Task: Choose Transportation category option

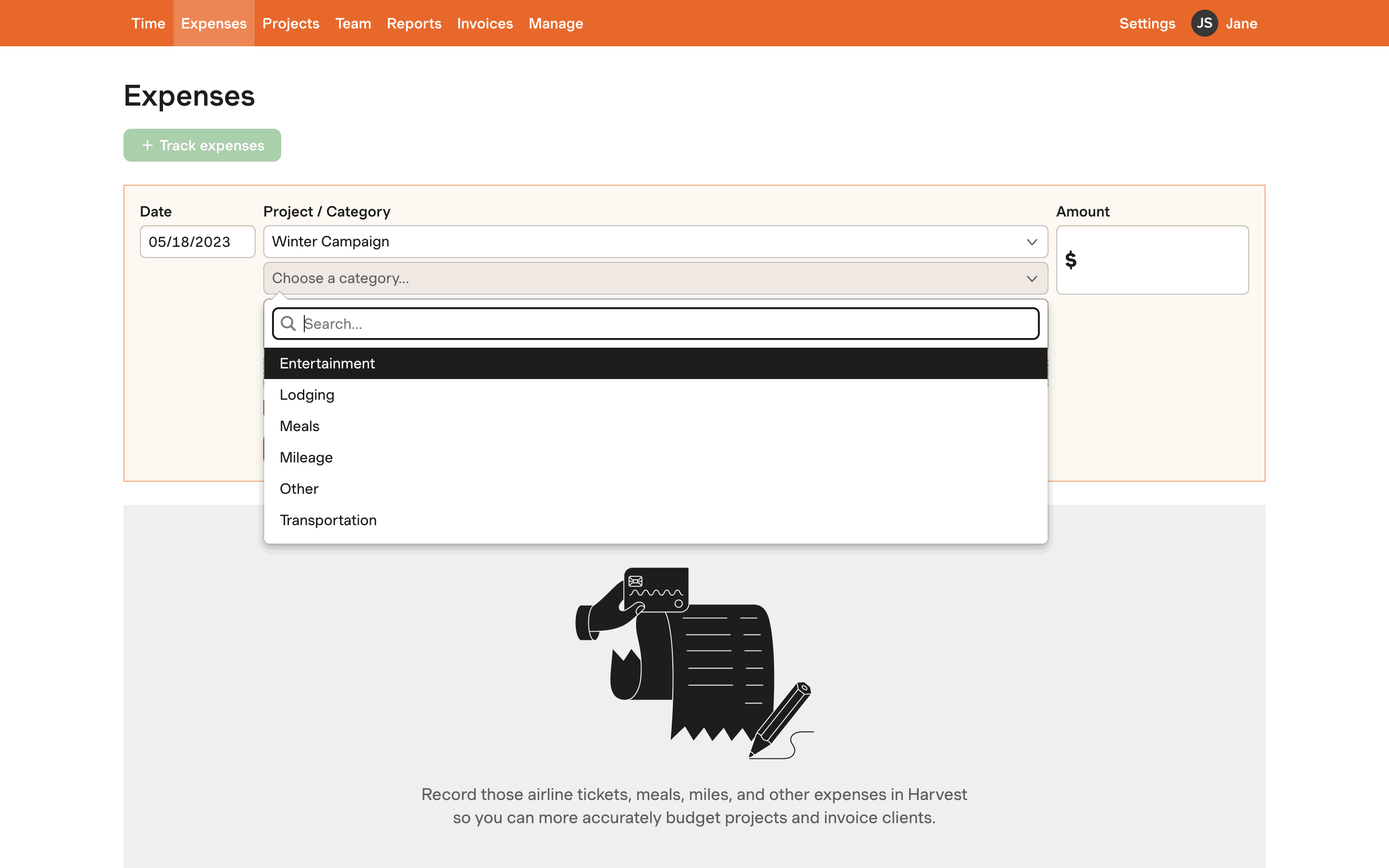Action: click(328, 520)
